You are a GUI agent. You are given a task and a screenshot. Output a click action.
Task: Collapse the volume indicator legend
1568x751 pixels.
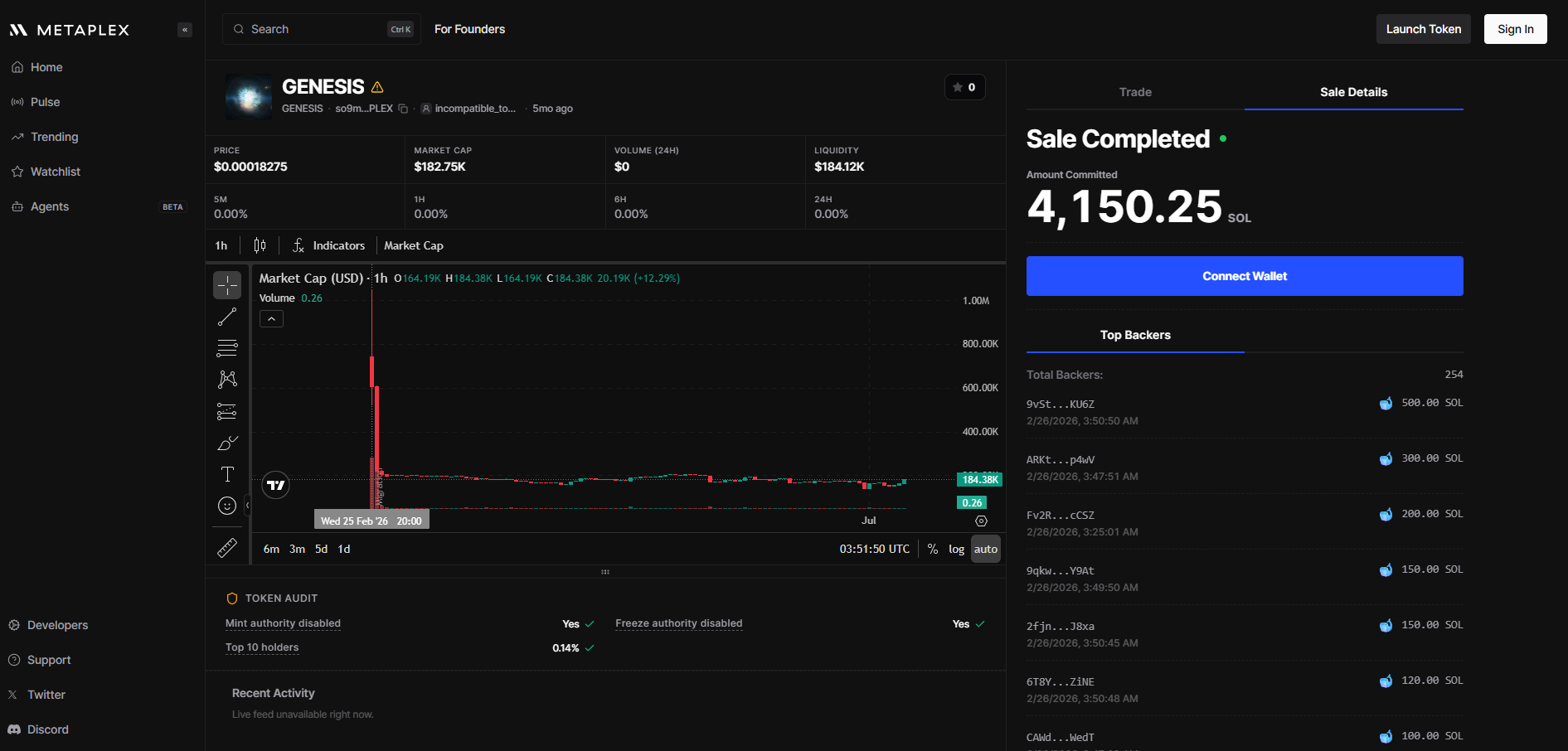tap(271, 318)
